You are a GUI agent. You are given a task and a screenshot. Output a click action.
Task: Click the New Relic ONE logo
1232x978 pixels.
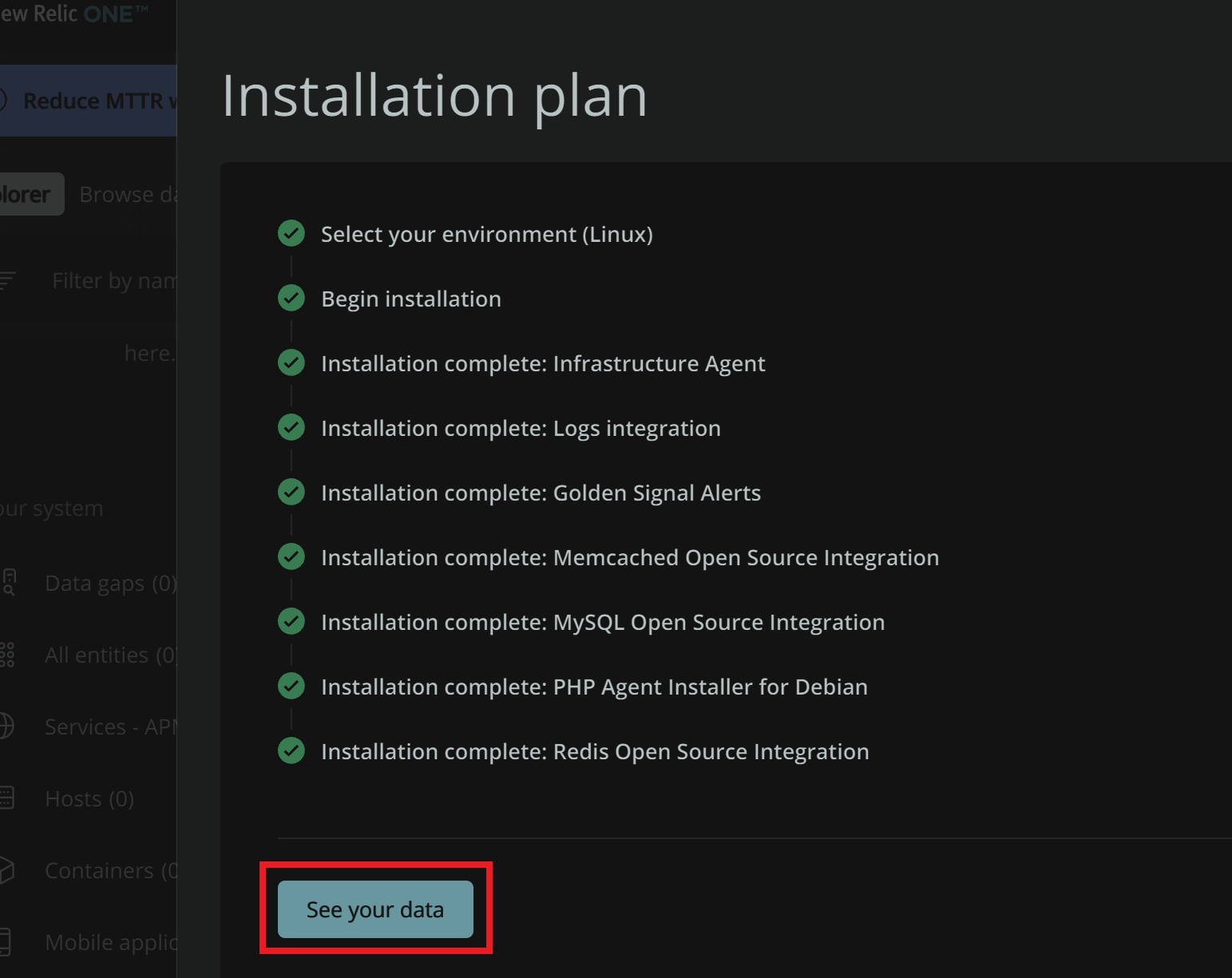tap(72, 14)
